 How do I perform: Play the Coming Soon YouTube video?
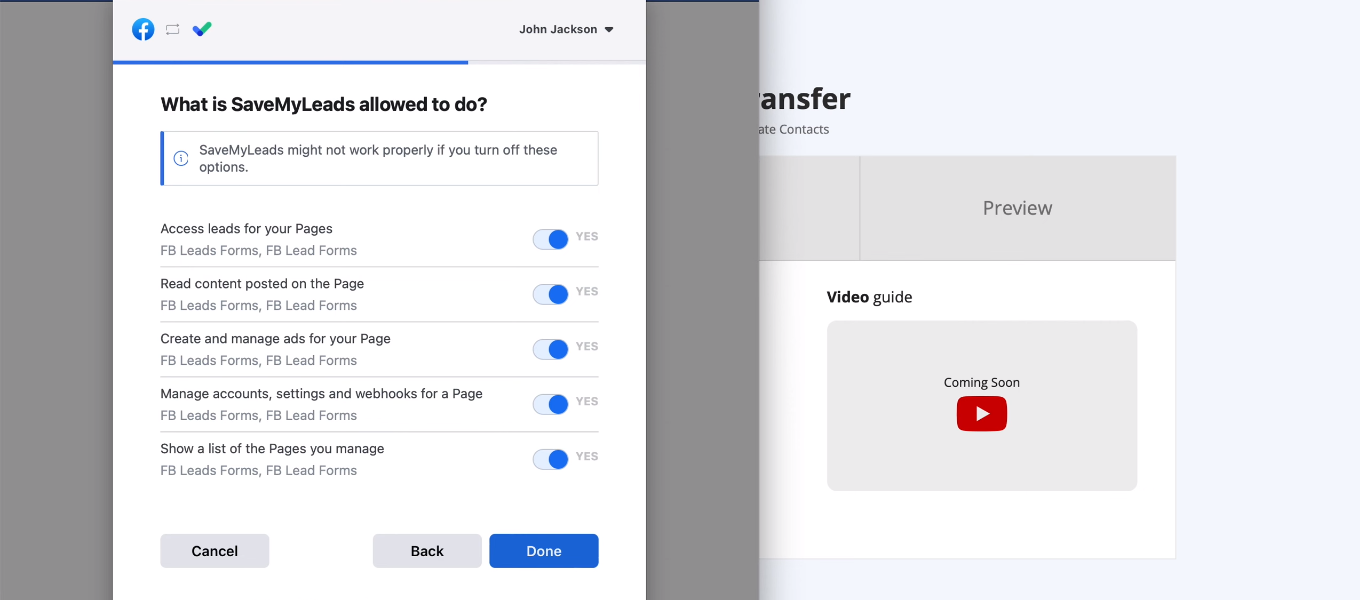982,414
